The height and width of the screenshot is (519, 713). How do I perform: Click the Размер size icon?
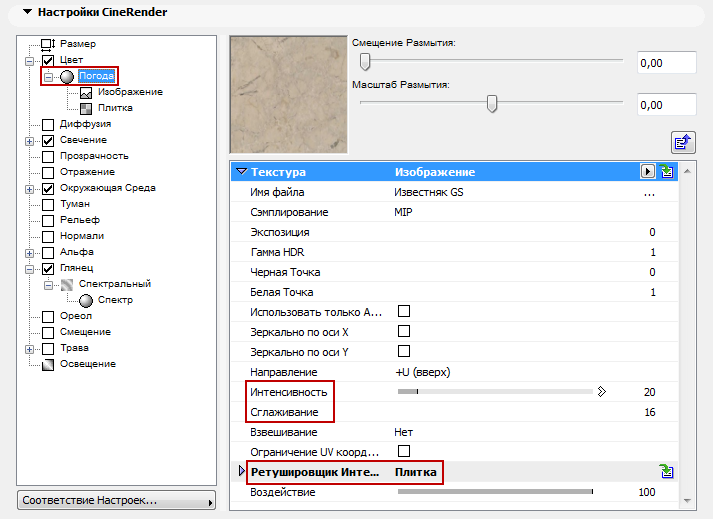click(48, 44)
